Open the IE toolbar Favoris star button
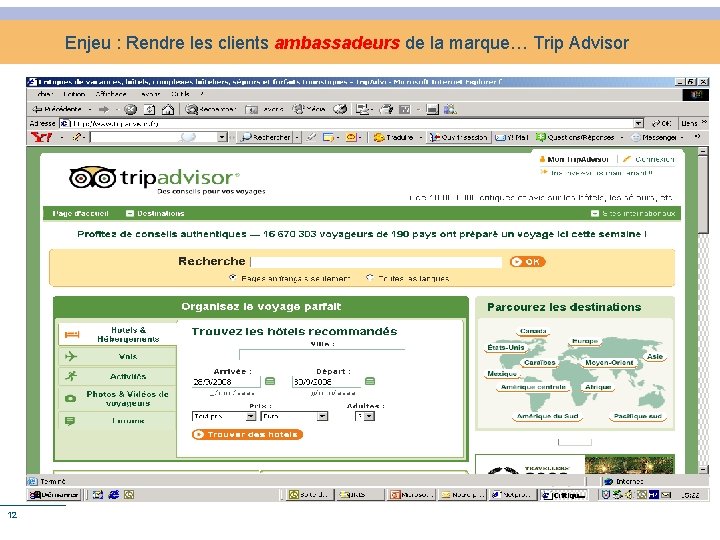Viewport: 720px width, 540px height. tap(264, 109)
